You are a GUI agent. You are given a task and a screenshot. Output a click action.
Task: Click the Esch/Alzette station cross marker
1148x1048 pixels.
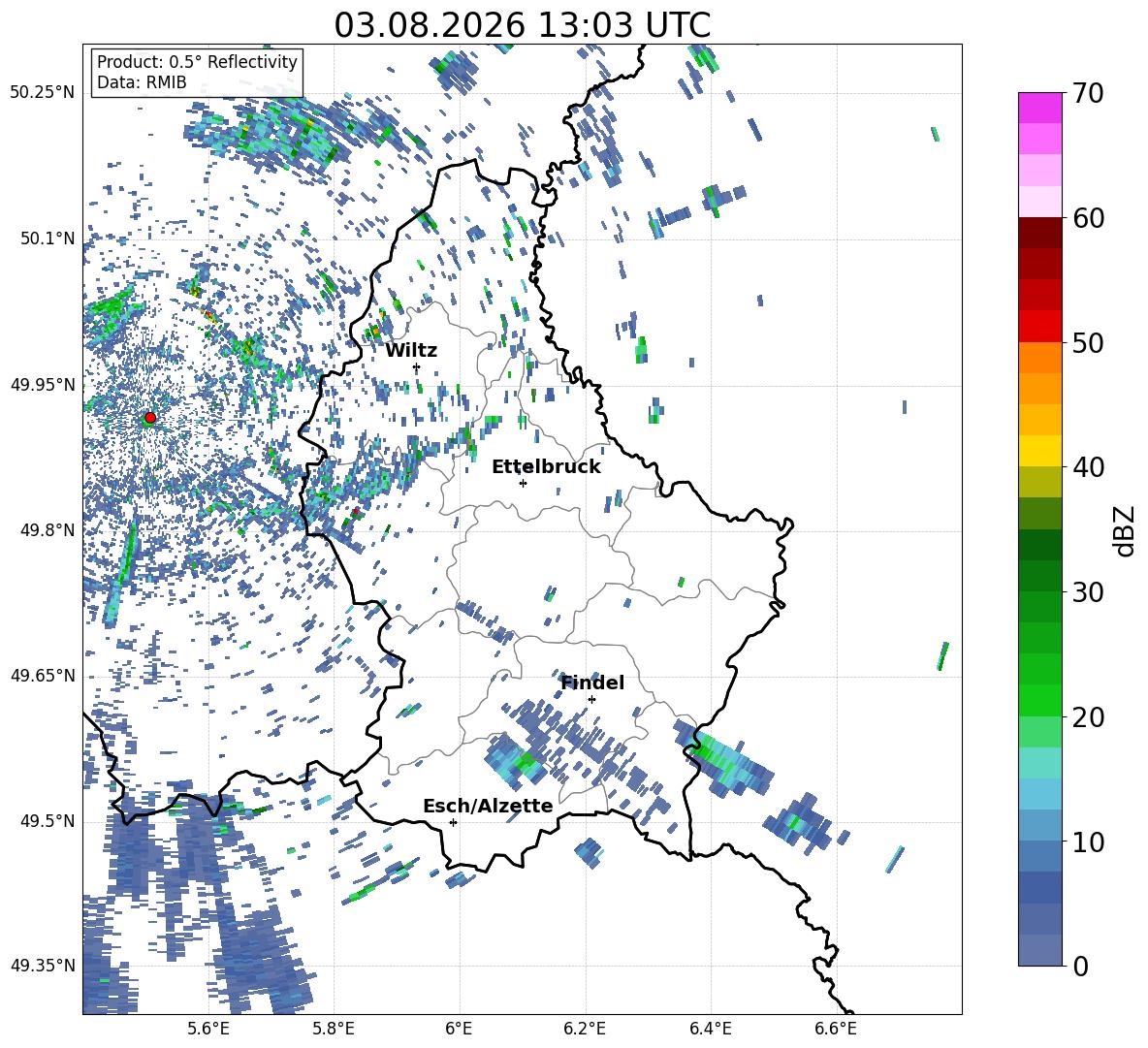pos(453,822)
